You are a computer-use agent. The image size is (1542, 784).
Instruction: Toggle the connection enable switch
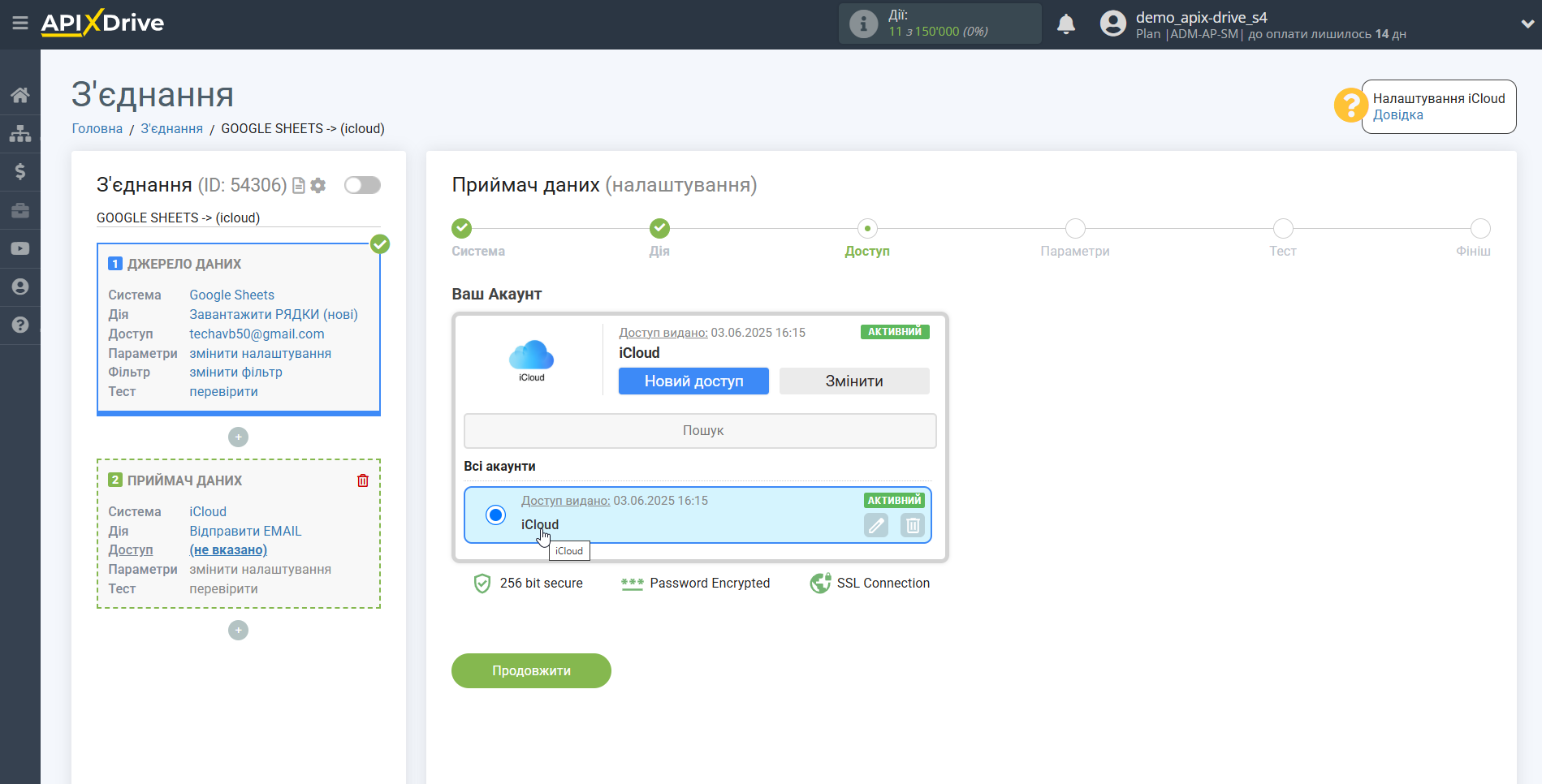click(362, 185)
